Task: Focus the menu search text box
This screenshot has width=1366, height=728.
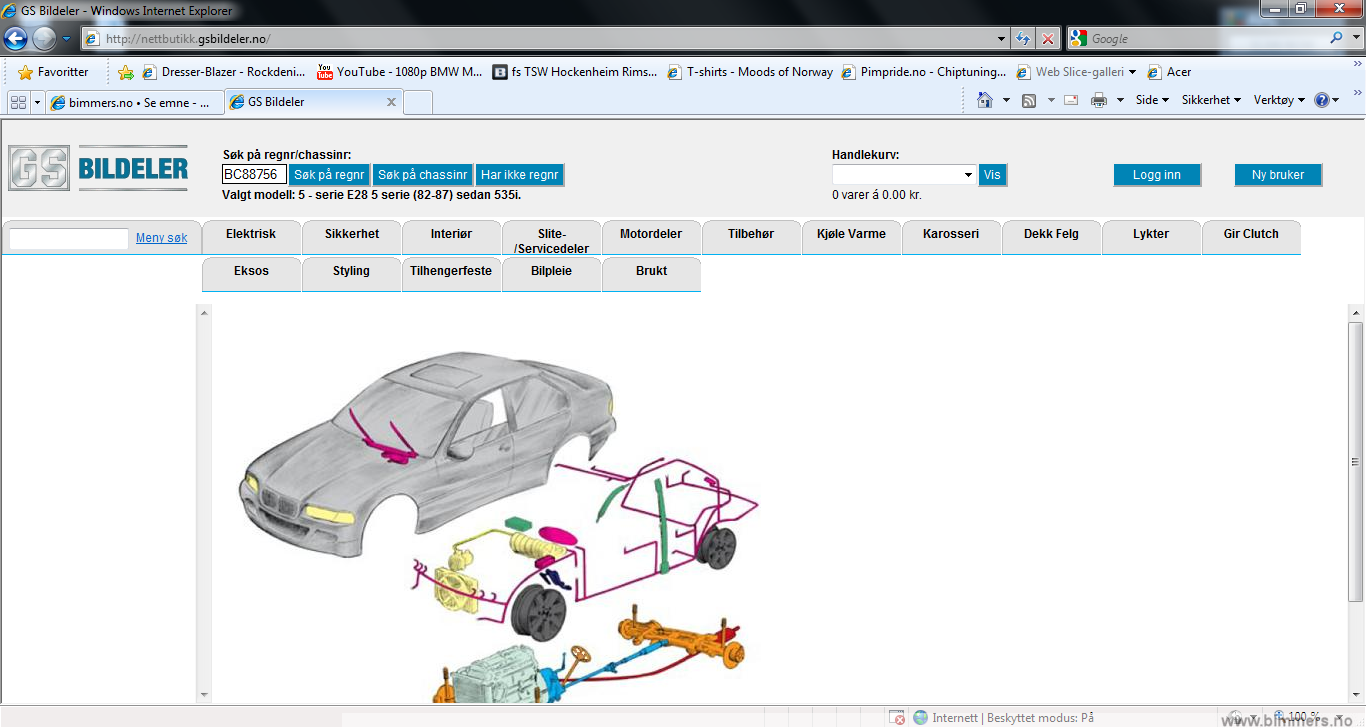Action: click(x=69, y=238)
